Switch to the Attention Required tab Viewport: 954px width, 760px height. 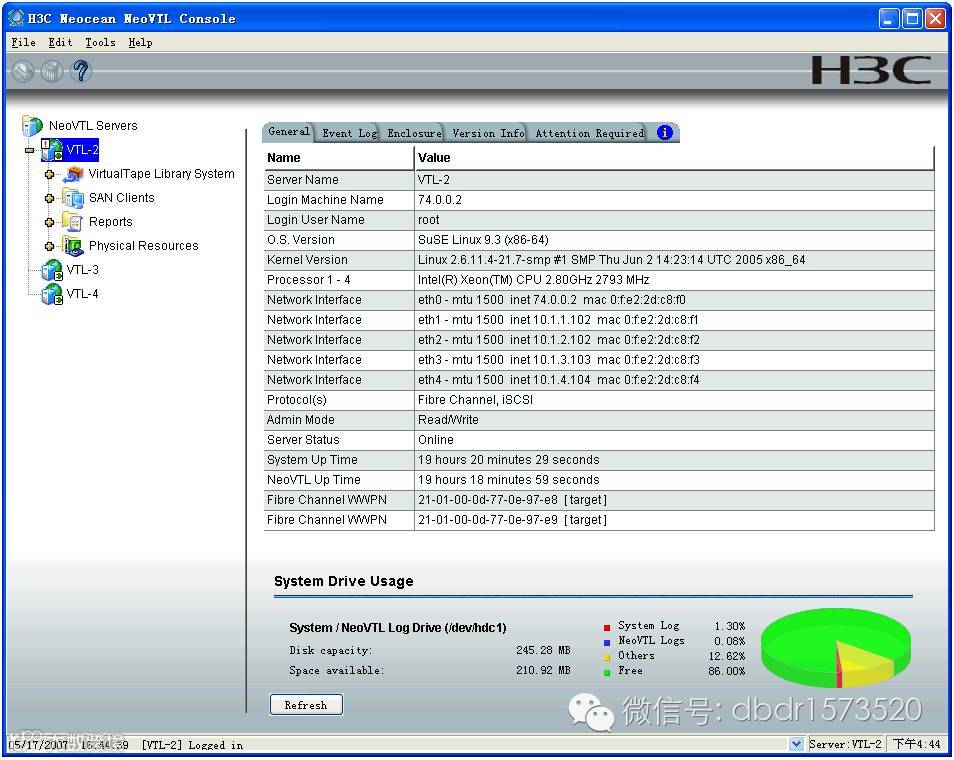[x=590, y=133]
